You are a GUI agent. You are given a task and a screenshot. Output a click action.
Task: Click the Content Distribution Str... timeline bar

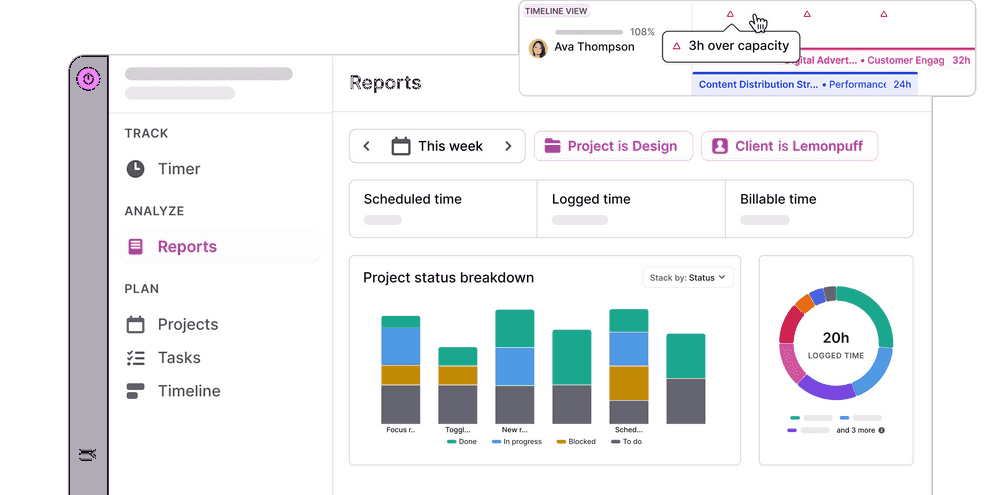tap(805, 84)
